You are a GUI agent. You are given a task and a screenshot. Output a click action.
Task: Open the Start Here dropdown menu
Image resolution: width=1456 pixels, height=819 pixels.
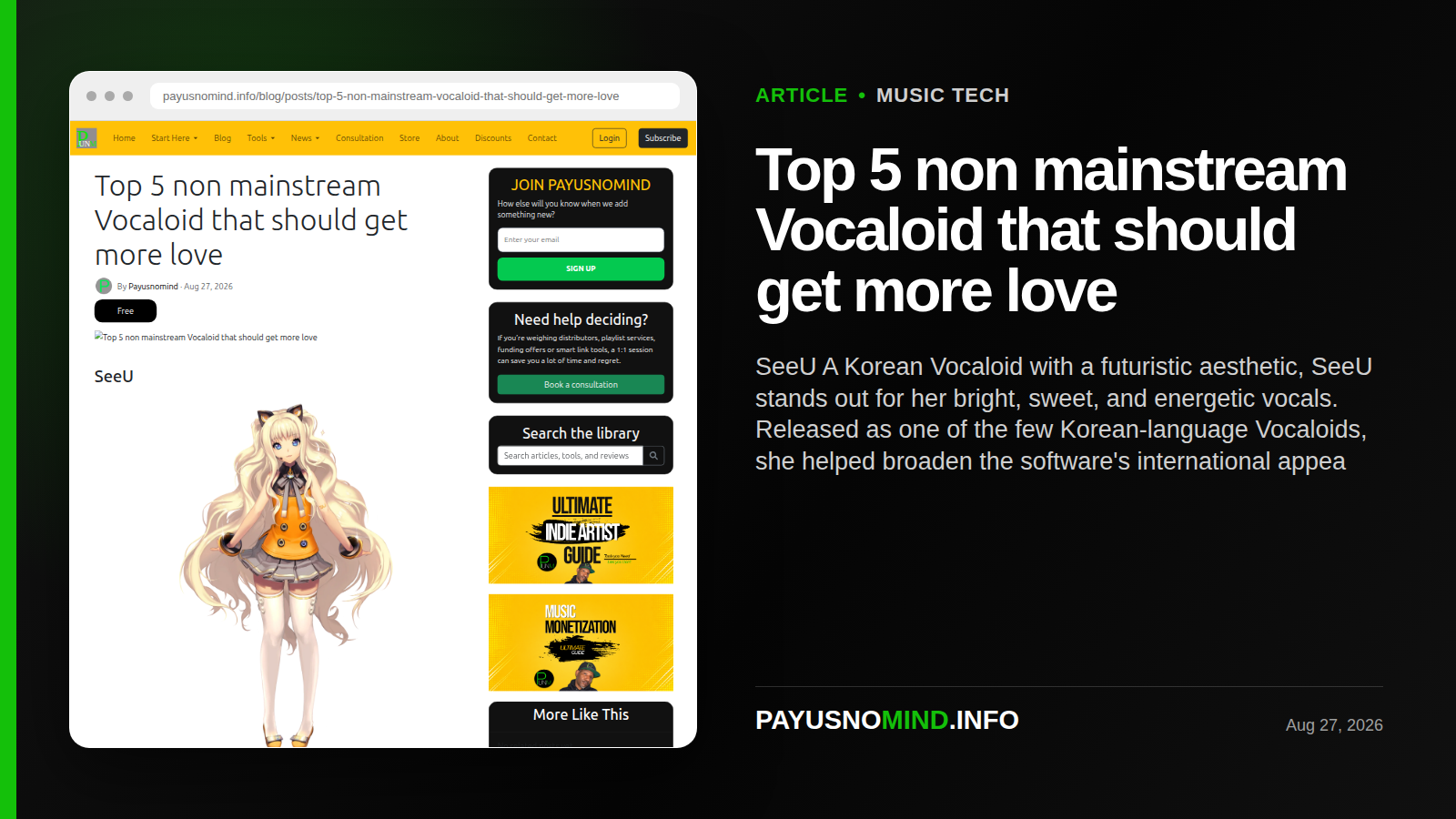(174, 138)
